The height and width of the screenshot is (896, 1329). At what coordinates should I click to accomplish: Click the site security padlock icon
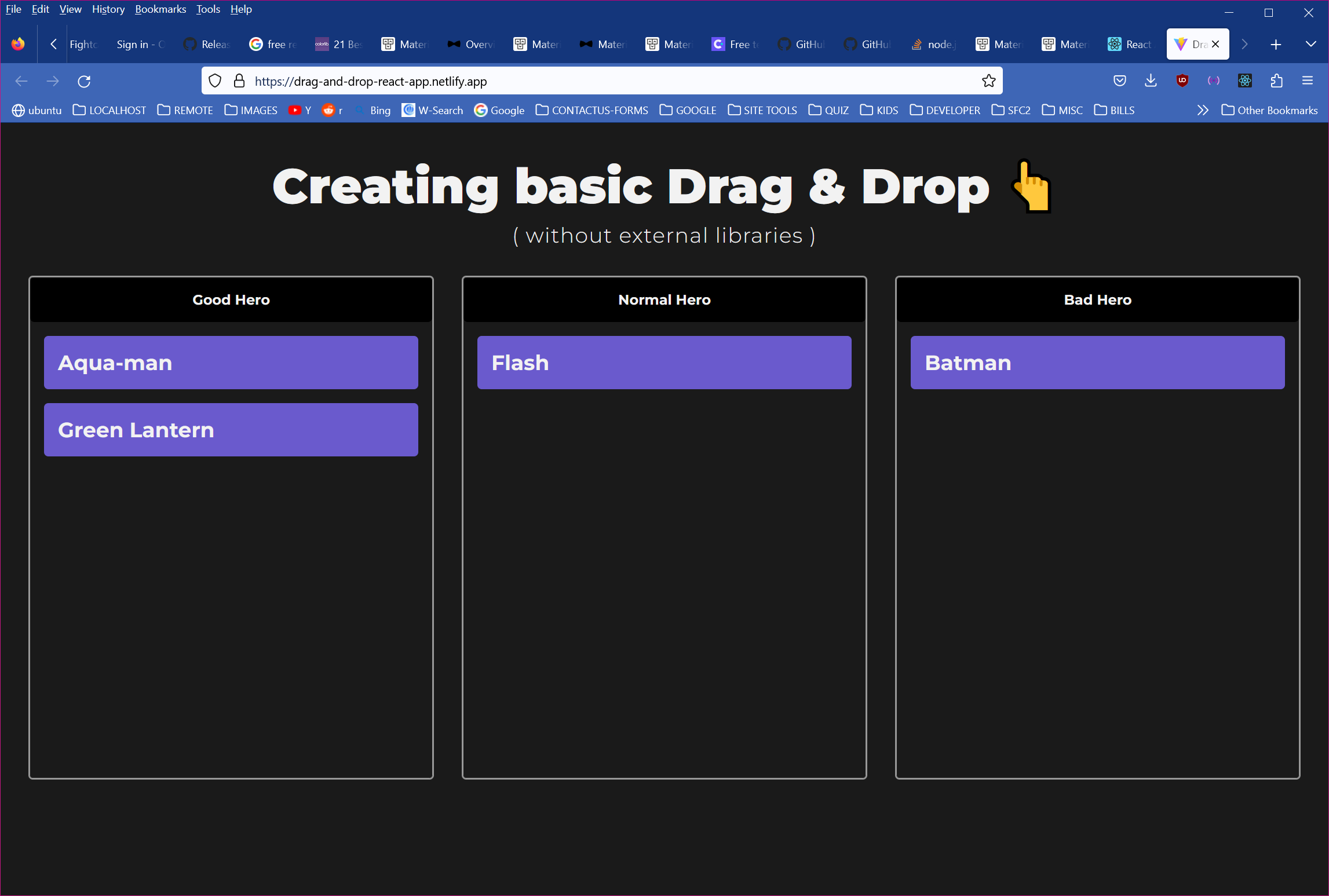click(239, 81)
